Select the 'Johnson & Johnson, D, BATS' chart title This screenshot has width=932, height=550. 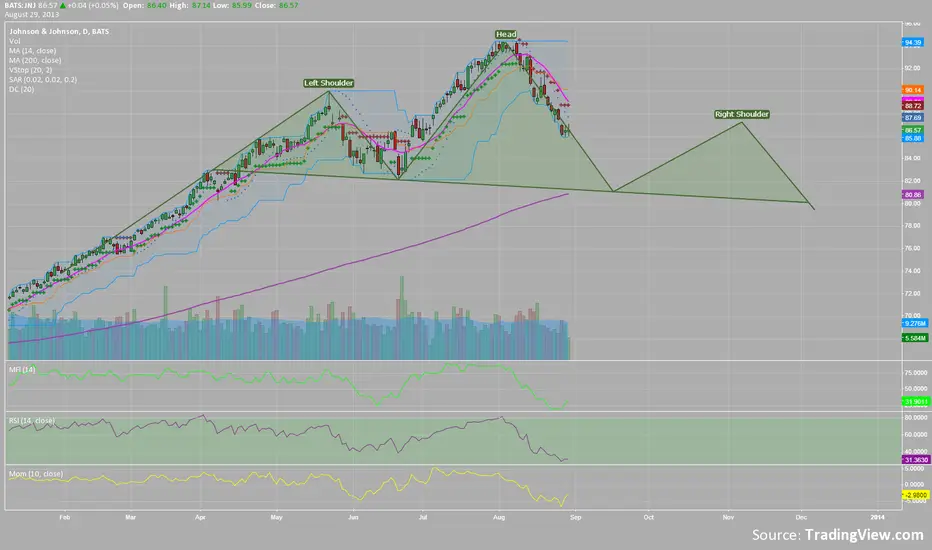pyautogui.click(x=59, y=32)
